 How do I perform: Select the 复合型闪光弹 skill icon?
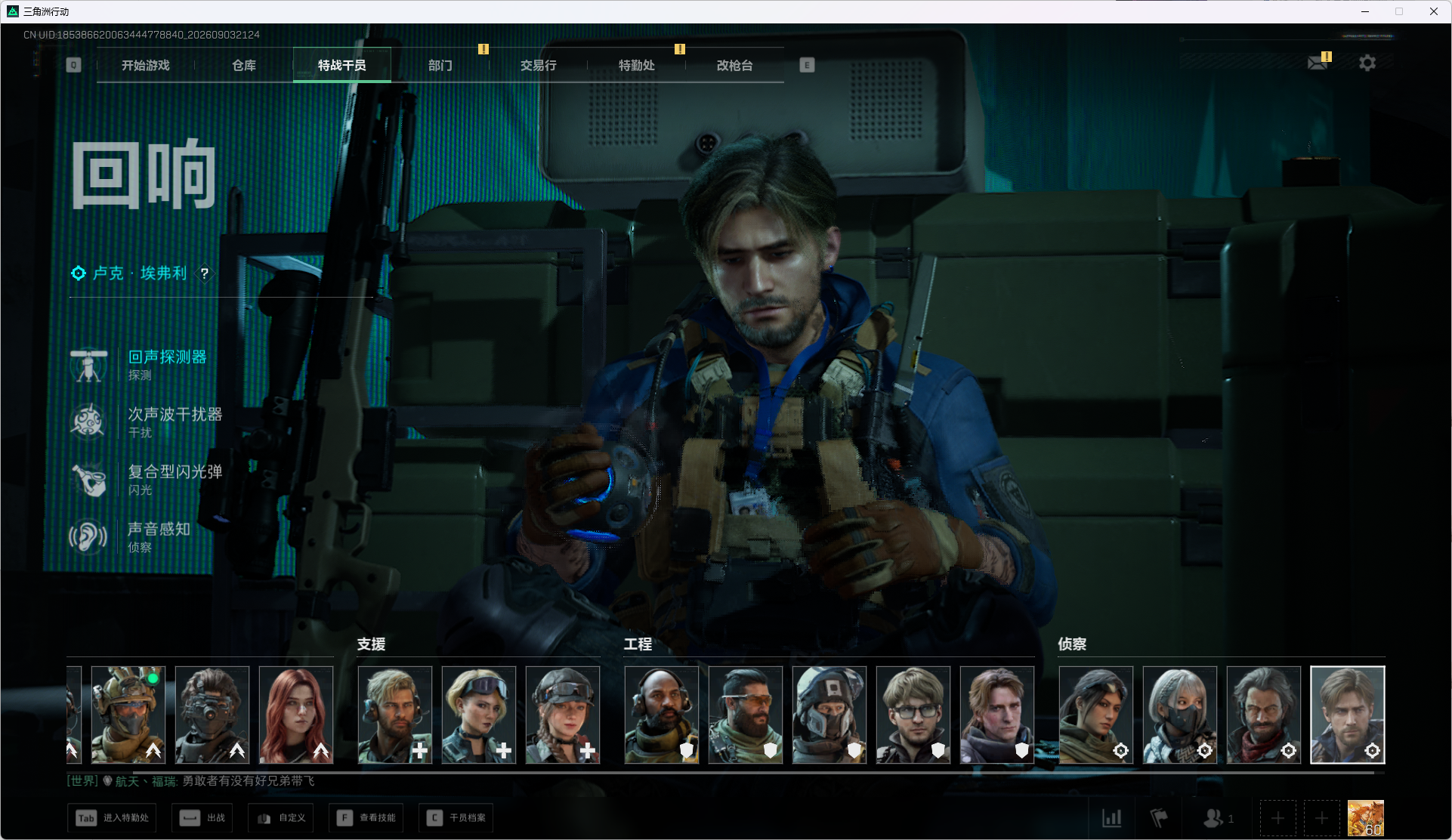88,480
